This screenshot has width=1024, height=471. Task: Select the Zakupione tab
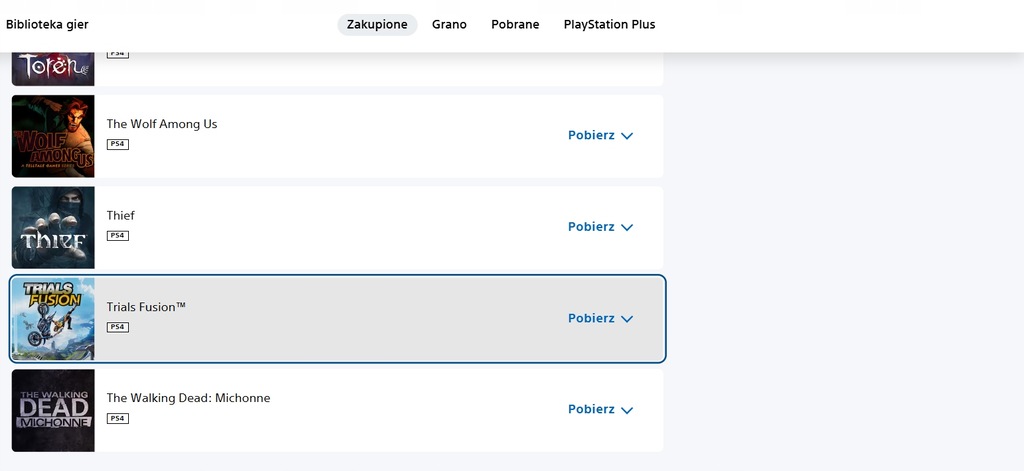[377, 25]
